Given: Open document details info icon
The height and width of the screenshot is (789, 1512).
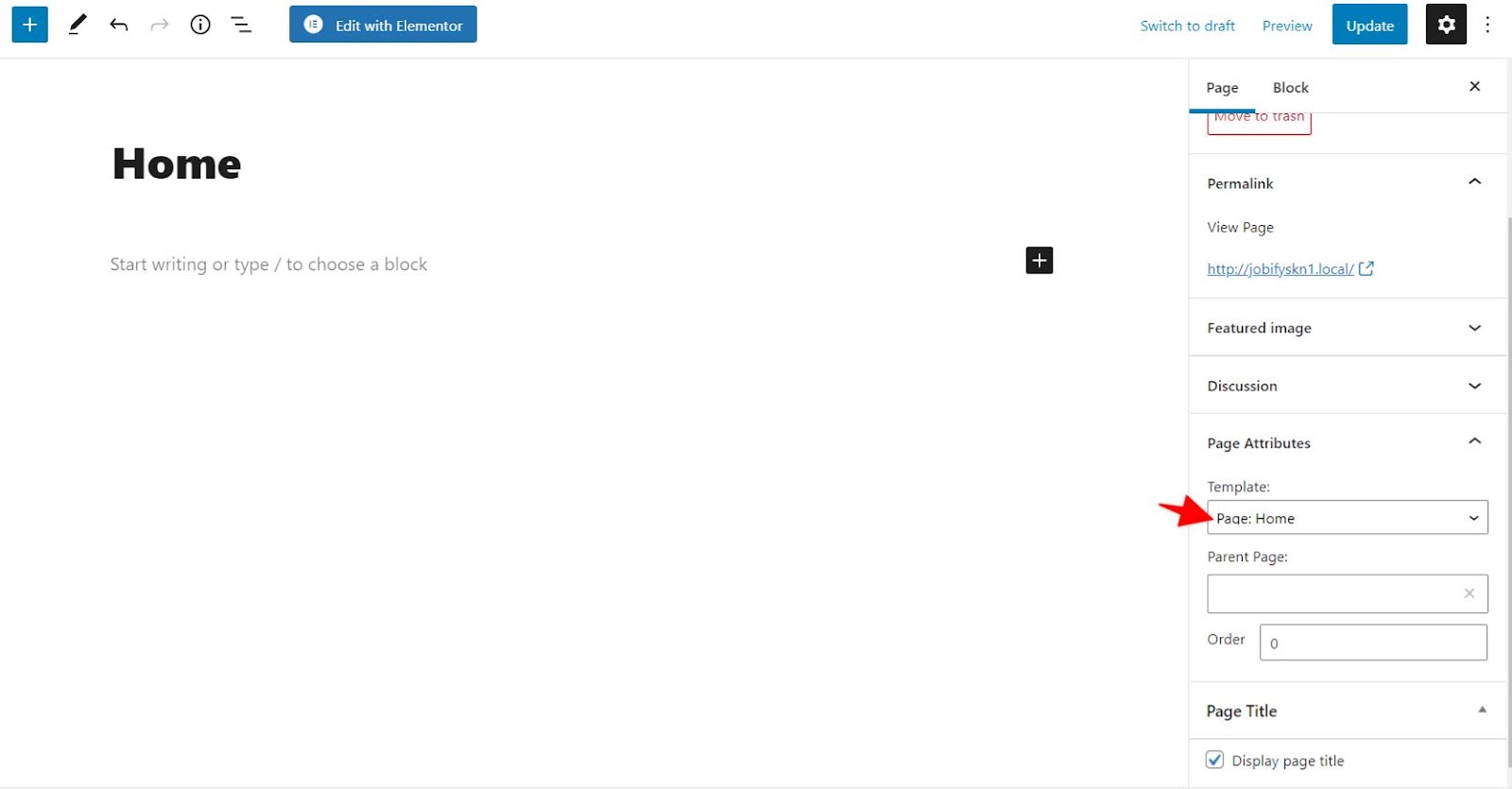Looking at the screenshot, I should click(x=200, y=25).
